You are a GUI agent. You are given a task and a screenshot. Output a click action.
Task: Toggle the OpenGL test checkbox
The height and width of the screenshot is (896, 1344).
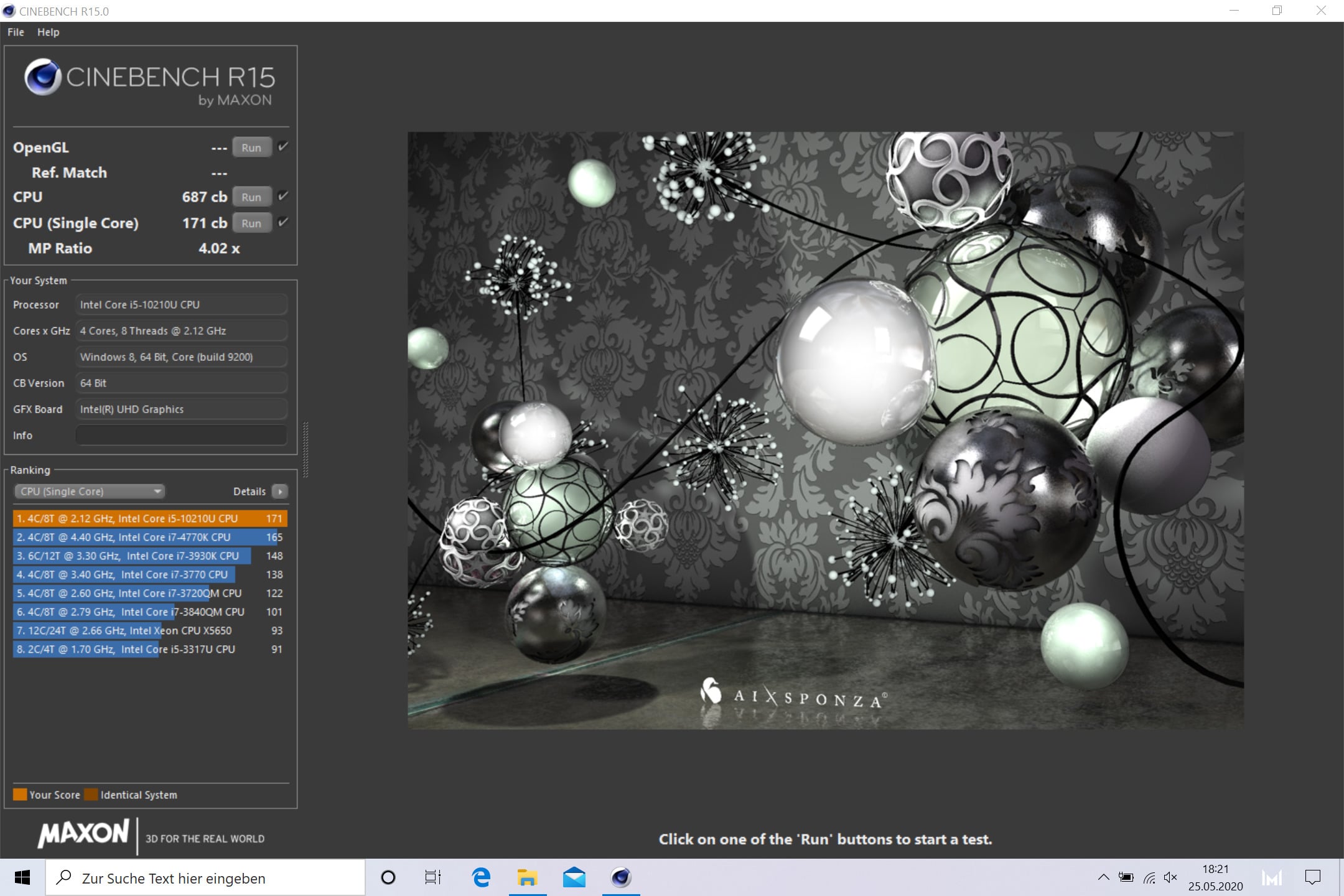click(x=283, y=147)
